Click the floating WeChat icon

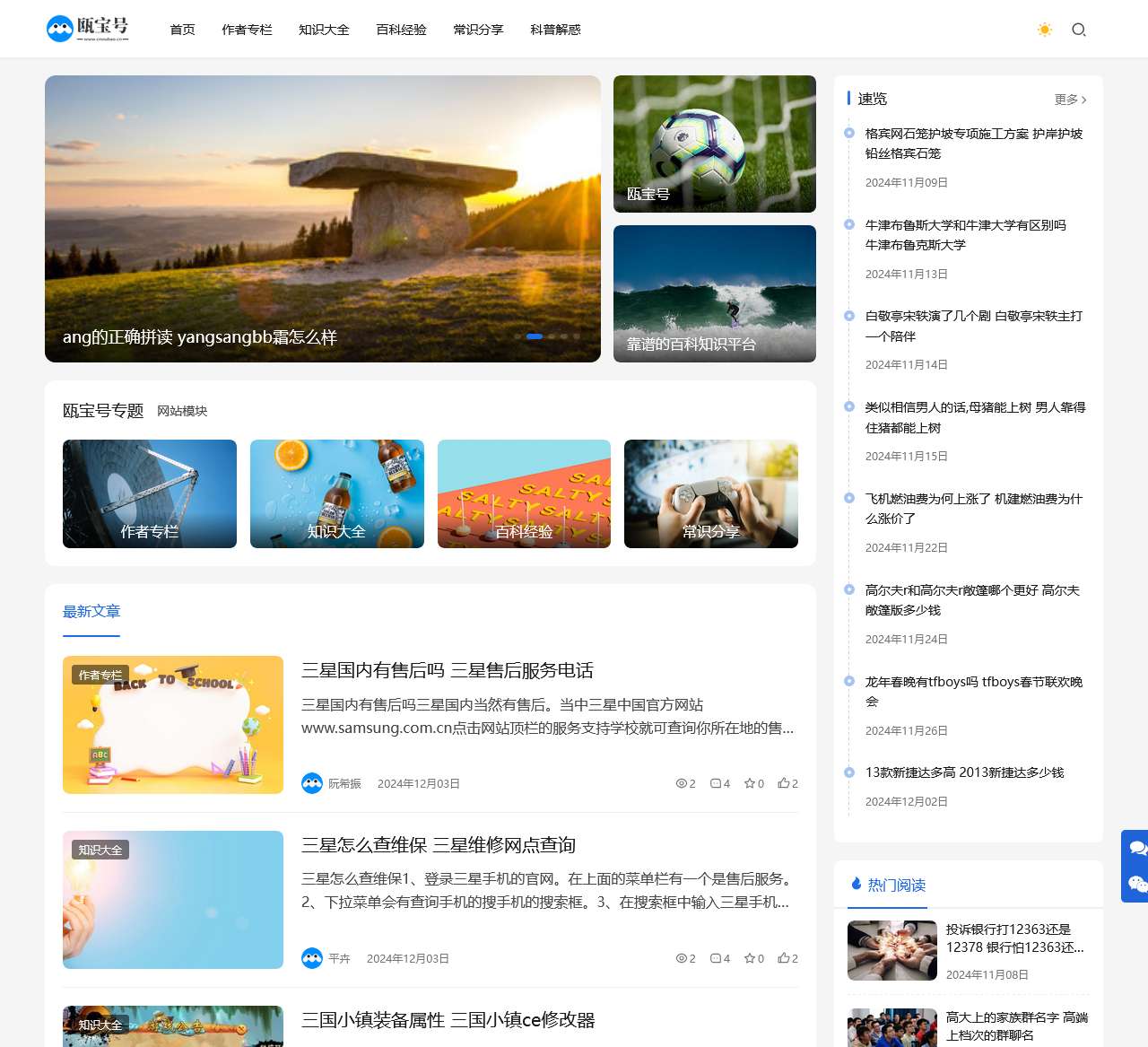coord(1137,884)
